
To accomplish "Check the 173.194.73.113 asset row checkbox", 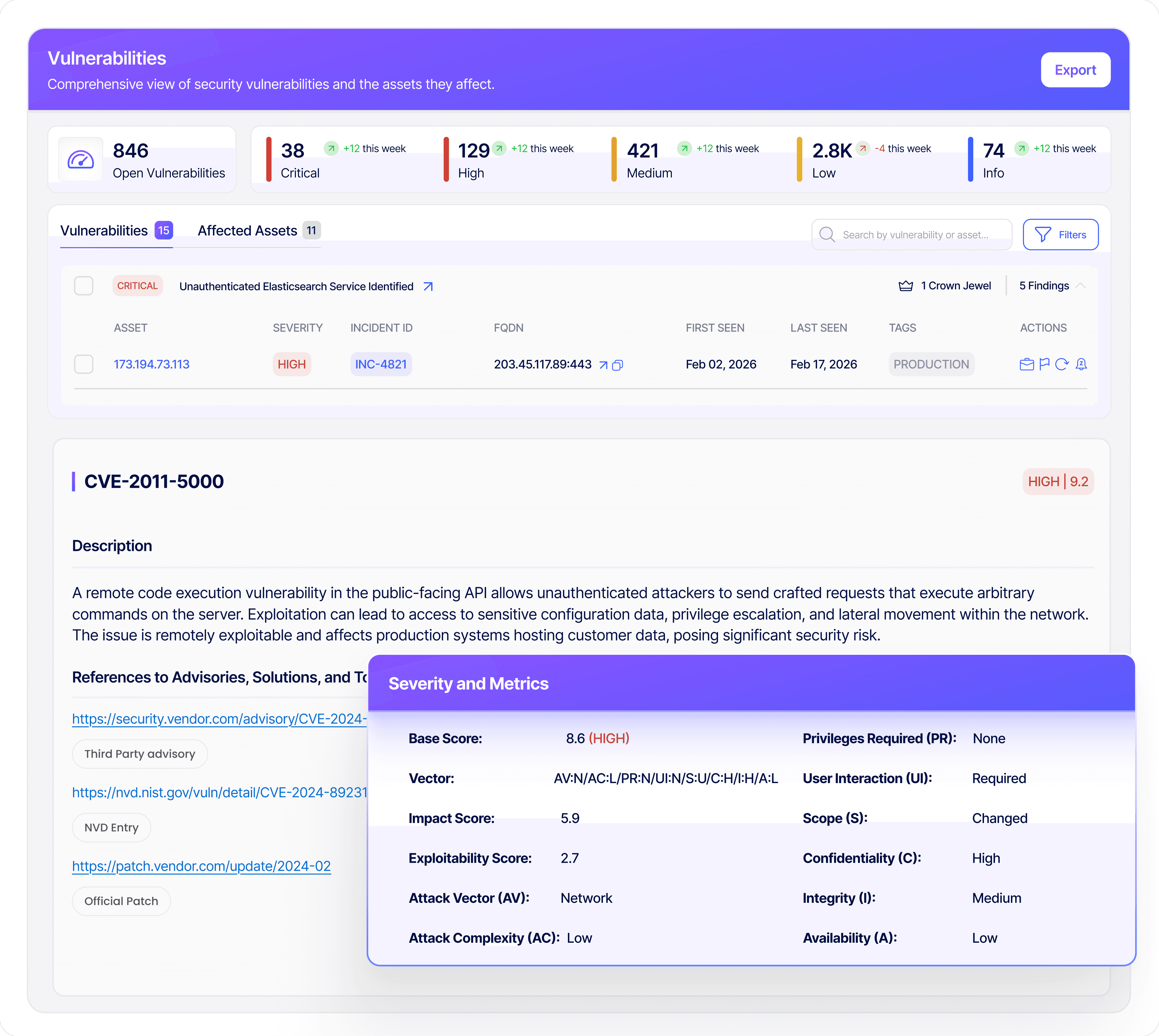I will (84, 364).
